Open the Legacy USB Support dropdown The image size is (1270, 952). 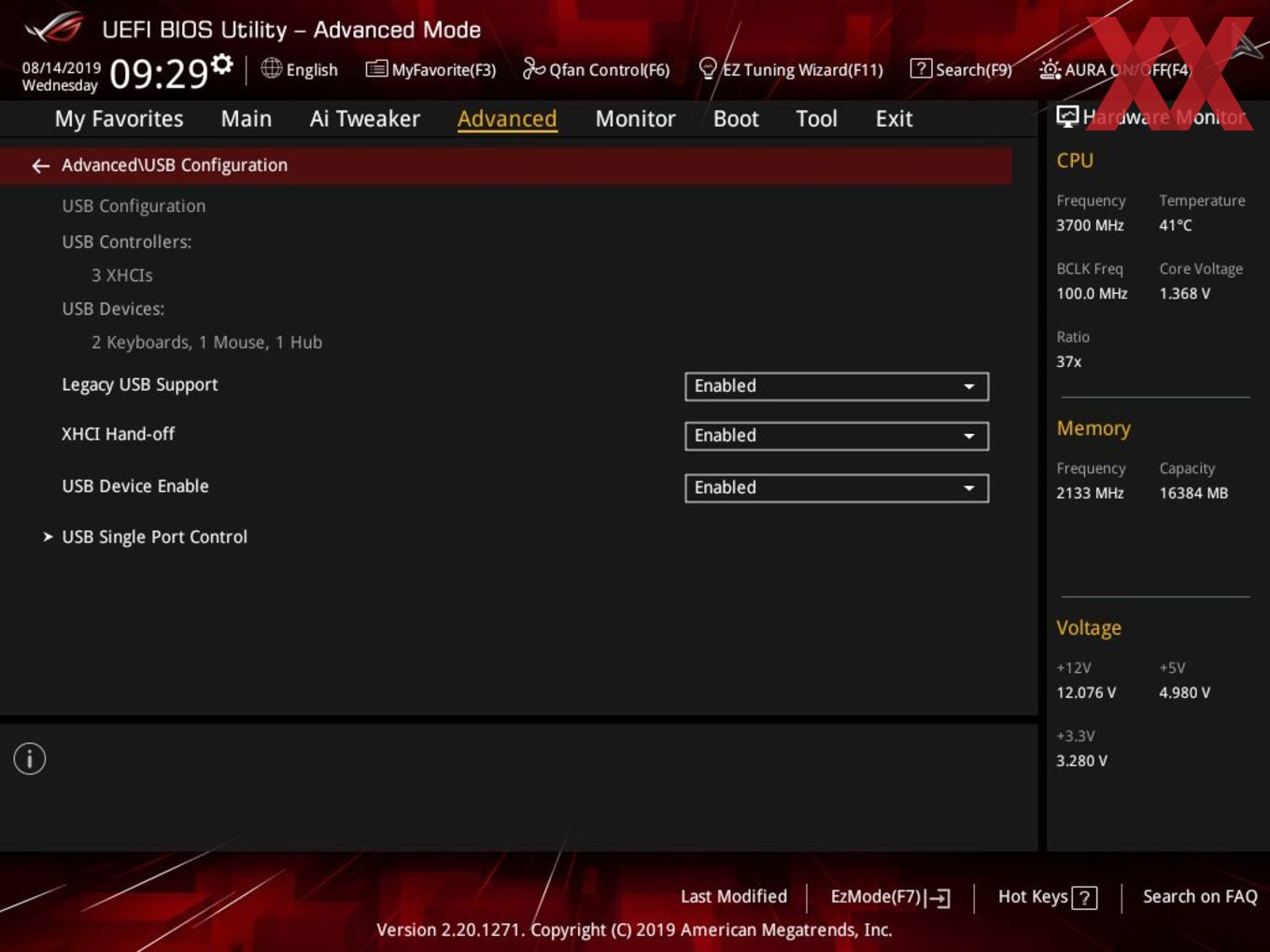point(837,386)
